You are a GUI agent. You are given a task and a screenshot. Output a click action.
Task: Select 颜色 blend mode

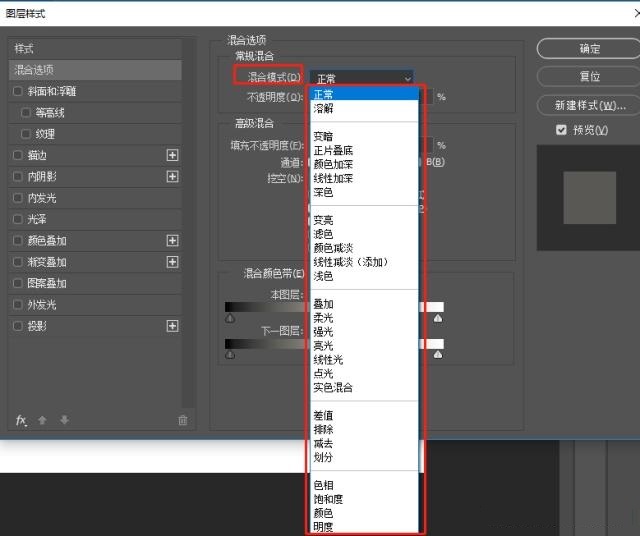click(x=364, y=513)
